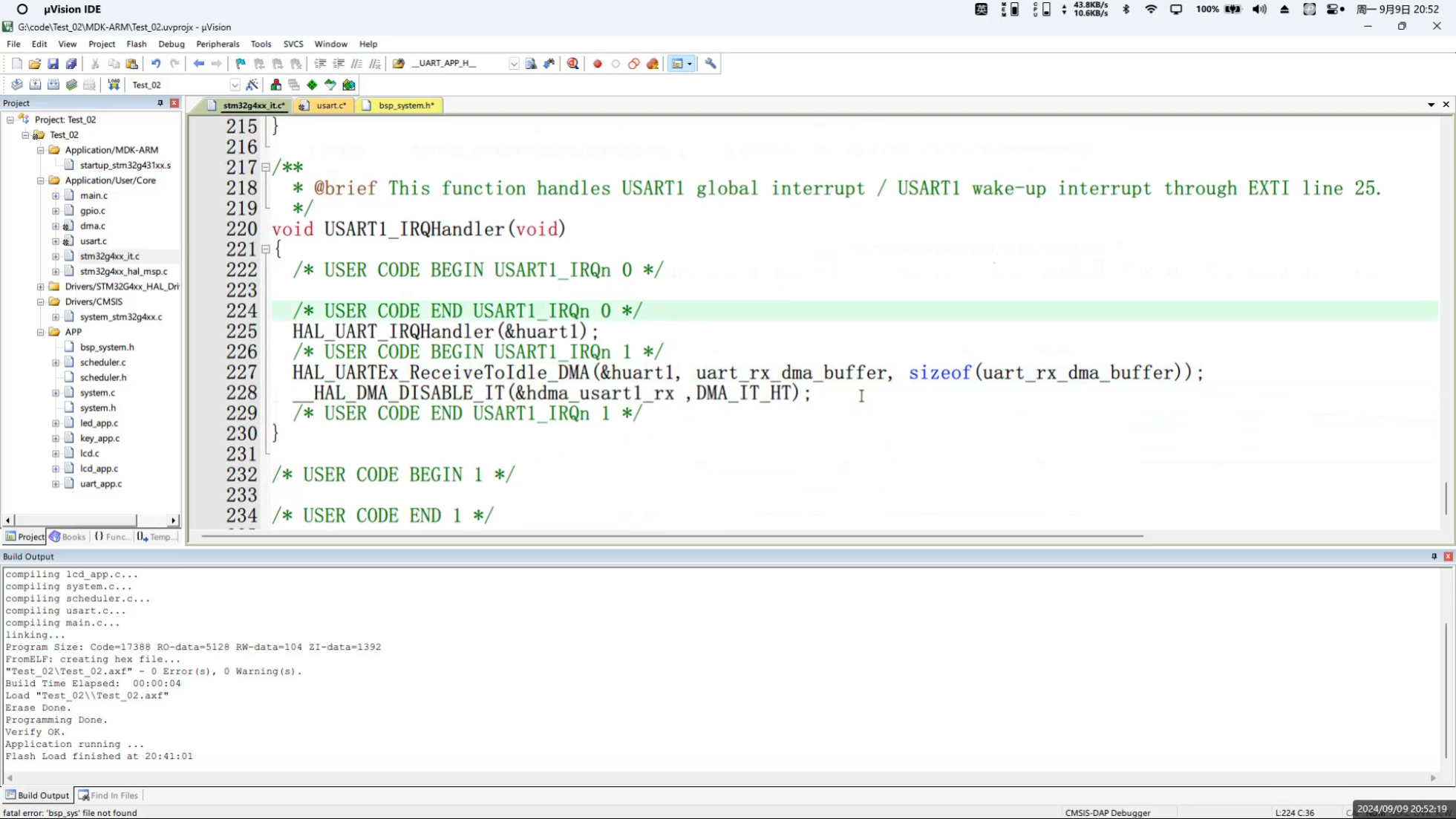This screenshot has width=1456, height=819.
Task: Open the Find In Files tab
Action: tap(108, 795)
